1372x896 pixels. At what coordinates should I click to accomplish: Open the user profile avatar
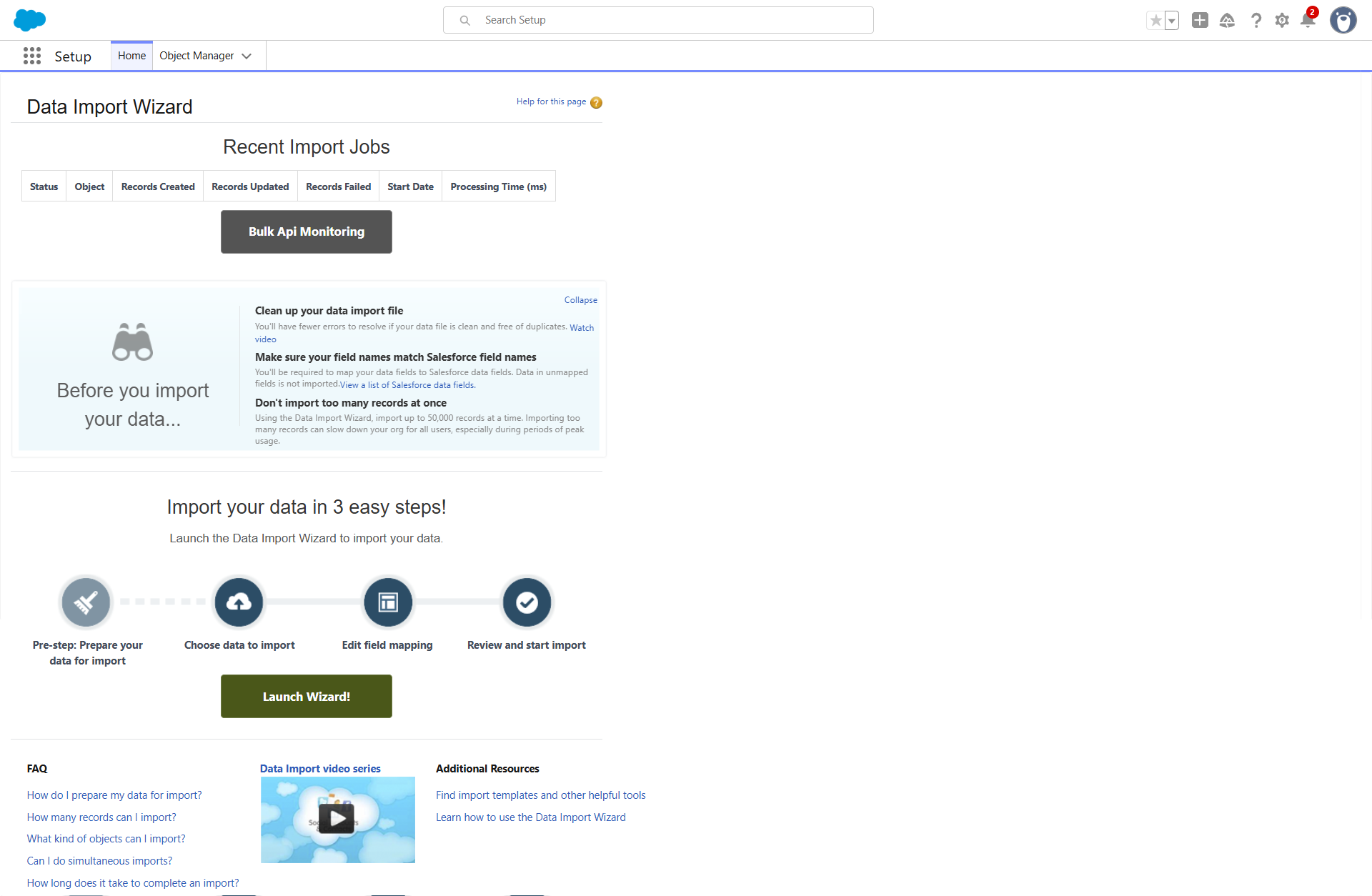click(x=1343, y=20)
